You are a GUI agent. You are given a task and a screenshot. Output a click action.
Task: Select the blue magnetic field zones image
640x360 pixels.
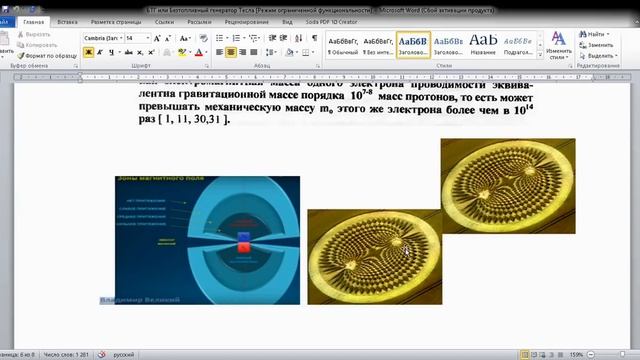coord(207,240)
